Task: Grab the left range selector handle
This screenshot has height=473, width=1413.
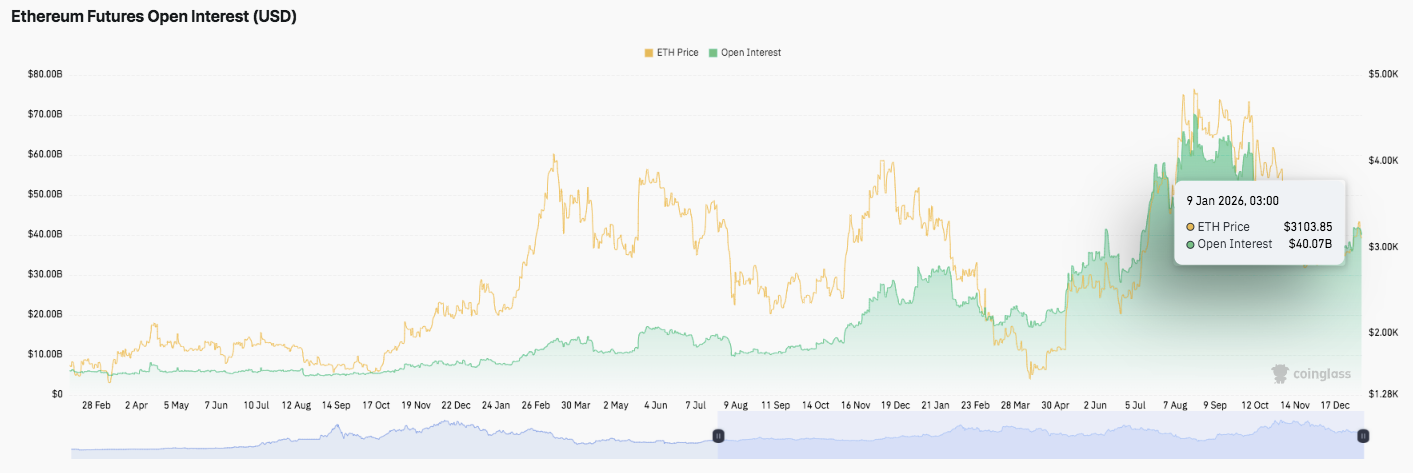Action: (x=718, y=436)
